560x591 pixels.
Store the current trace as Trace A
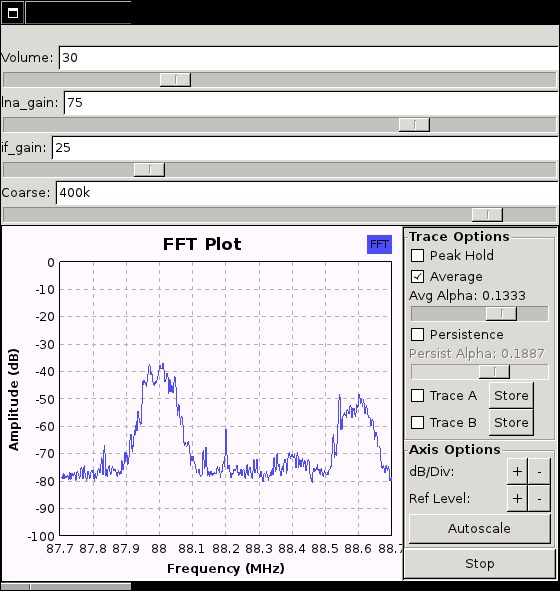coord(511,395)
